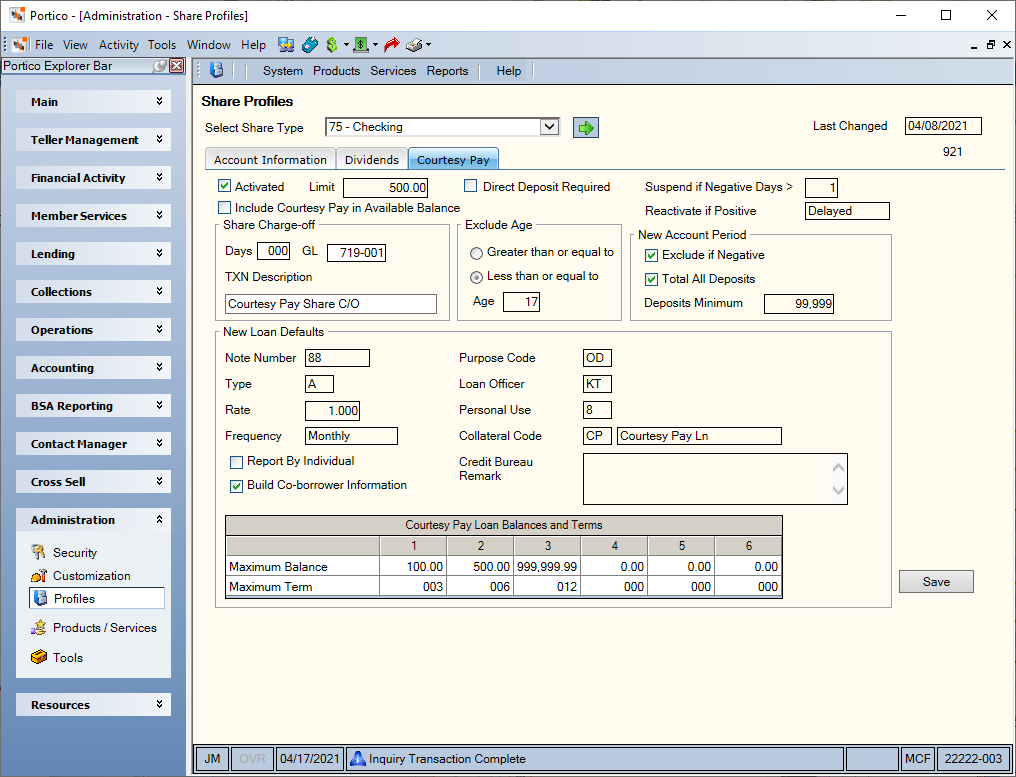This screenshot has height=777, width=1016.
Task: Click the Customization tools icon
Action: 39,575
